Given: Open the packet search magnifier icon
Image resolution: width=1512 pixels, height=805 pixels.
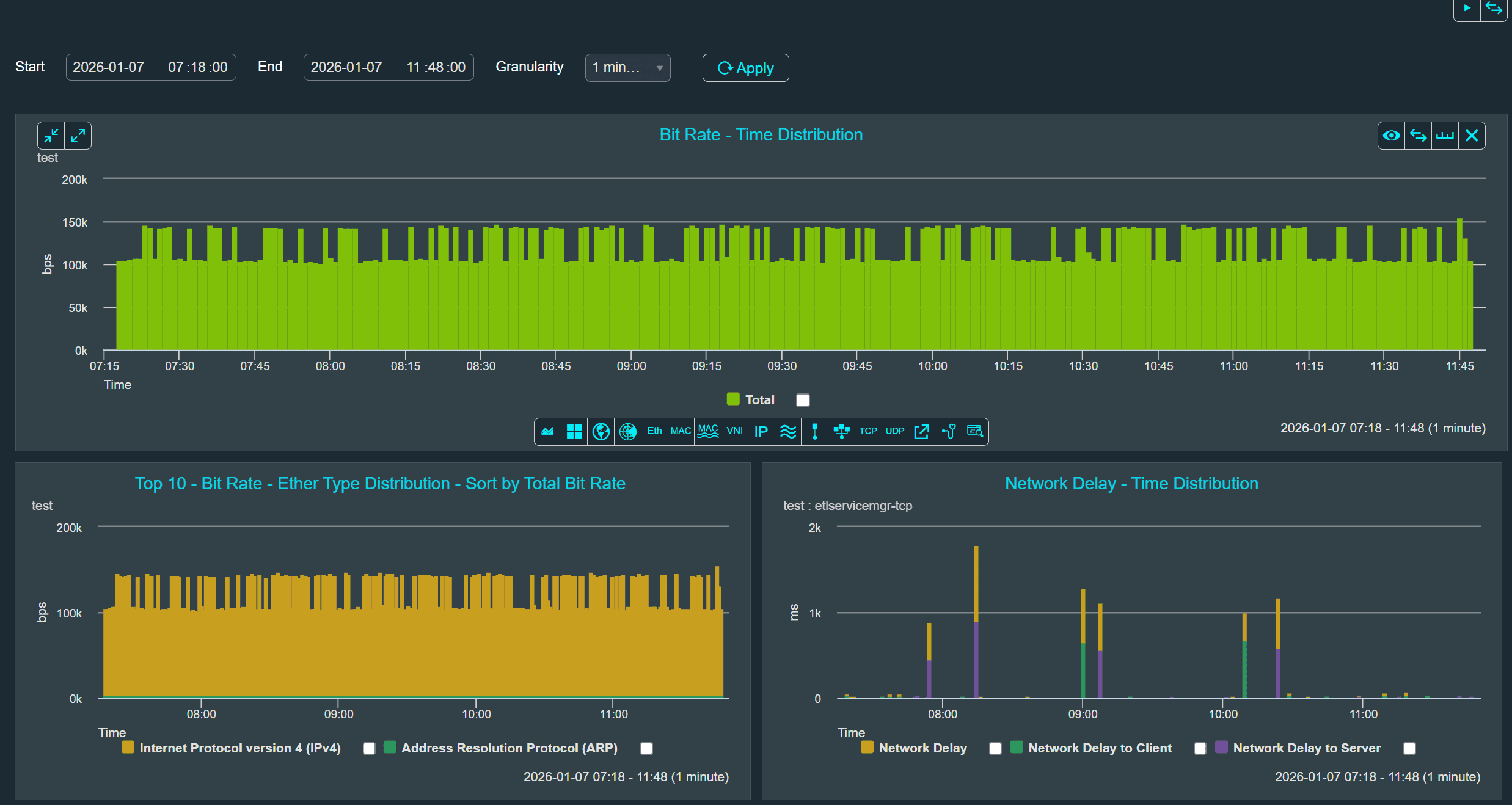Looking at the screenshot, I should click(x=975, y=432).
